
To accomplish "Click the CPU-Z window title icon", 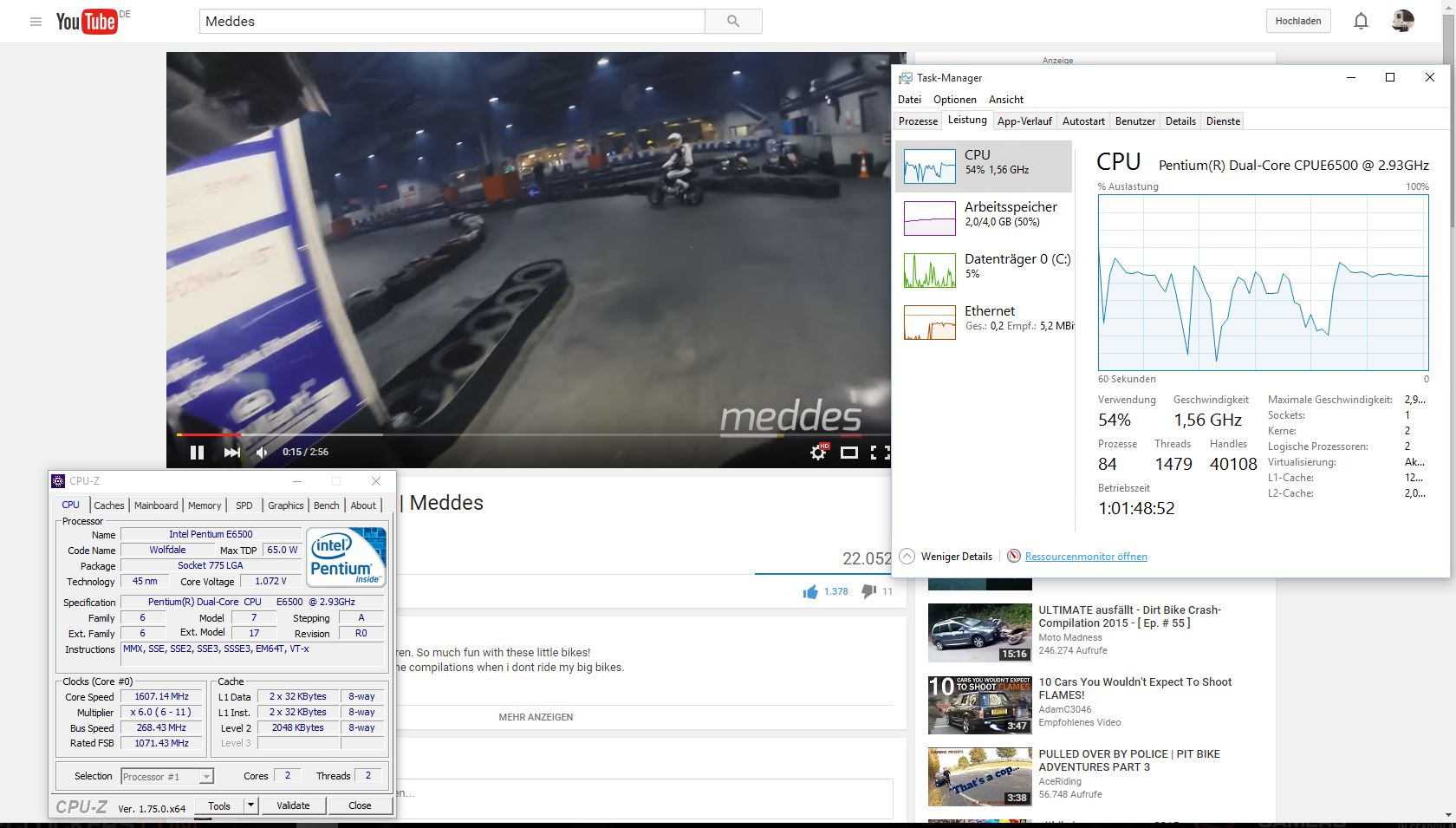I will (58, 481).
